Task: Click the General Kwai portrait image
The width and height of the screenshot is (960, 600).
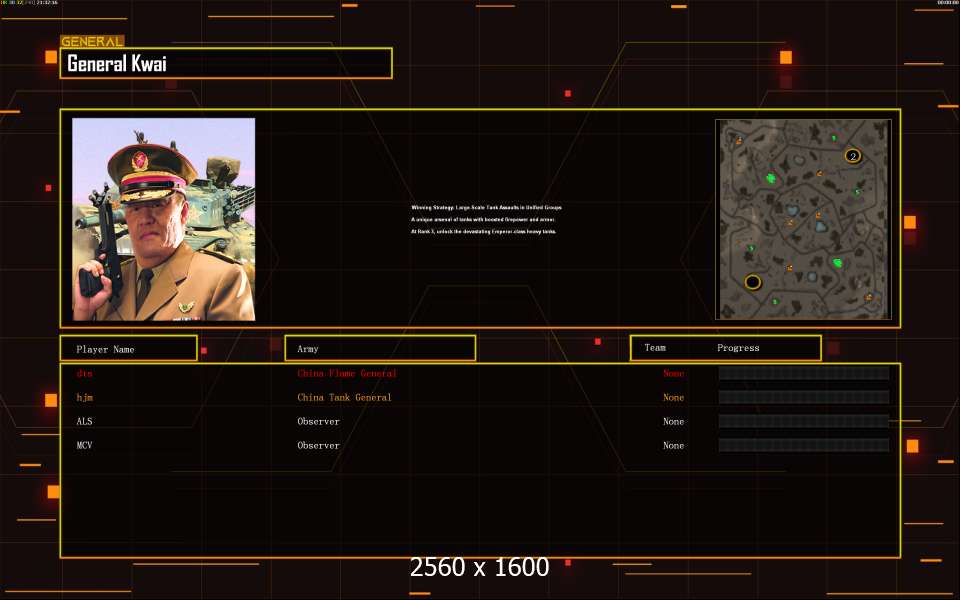Action: pos(163,219)
